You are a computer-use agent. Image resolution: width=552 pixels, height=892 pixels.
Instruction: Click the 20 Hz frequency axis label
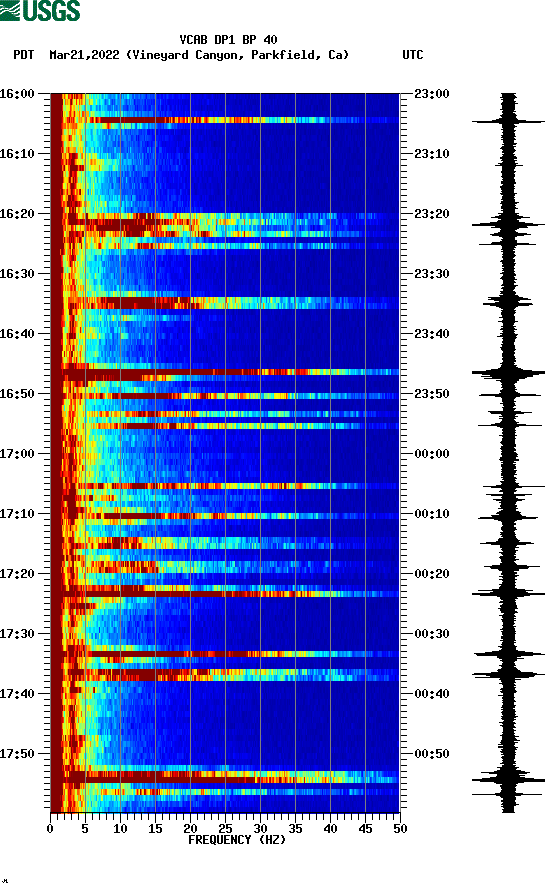click(190, 829)
